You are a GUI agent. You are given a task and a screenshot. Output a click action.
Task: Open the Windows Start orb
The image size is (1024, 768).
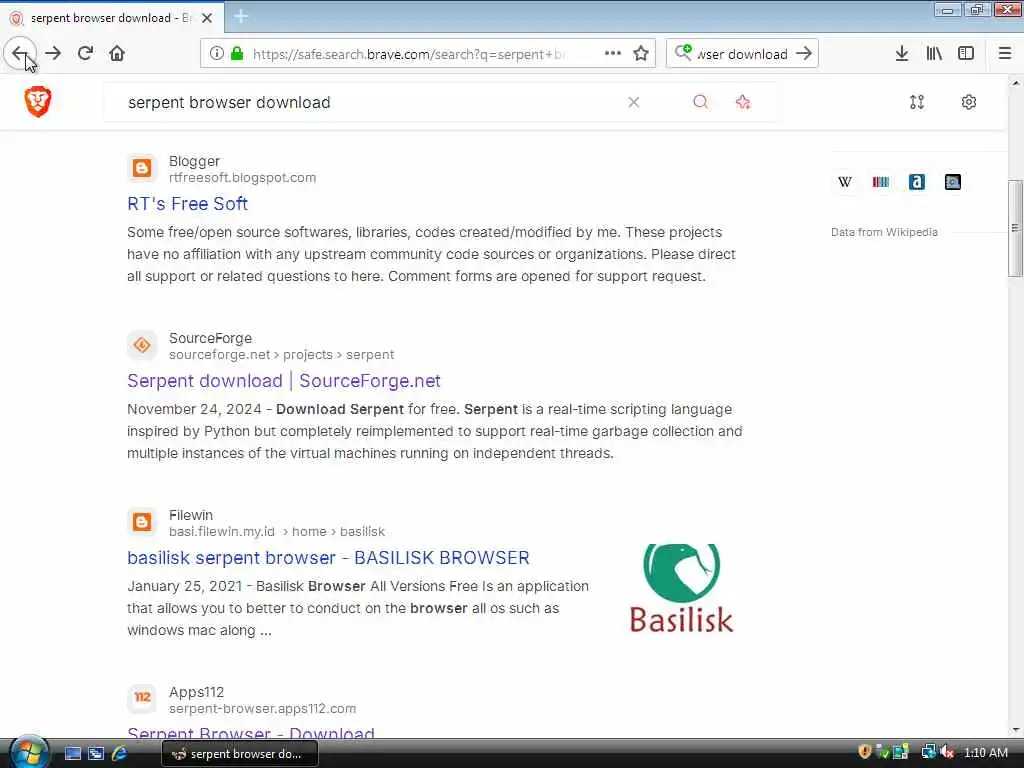[x=29, y=752]
